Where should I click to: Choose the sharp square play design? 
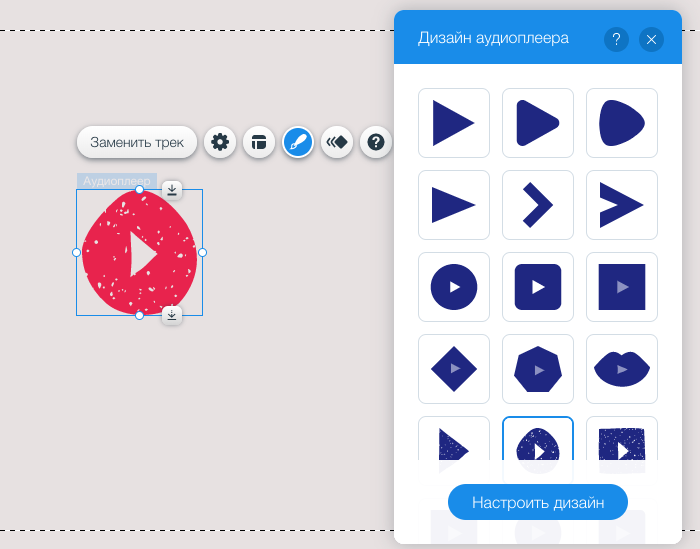(x=622, y=287)
